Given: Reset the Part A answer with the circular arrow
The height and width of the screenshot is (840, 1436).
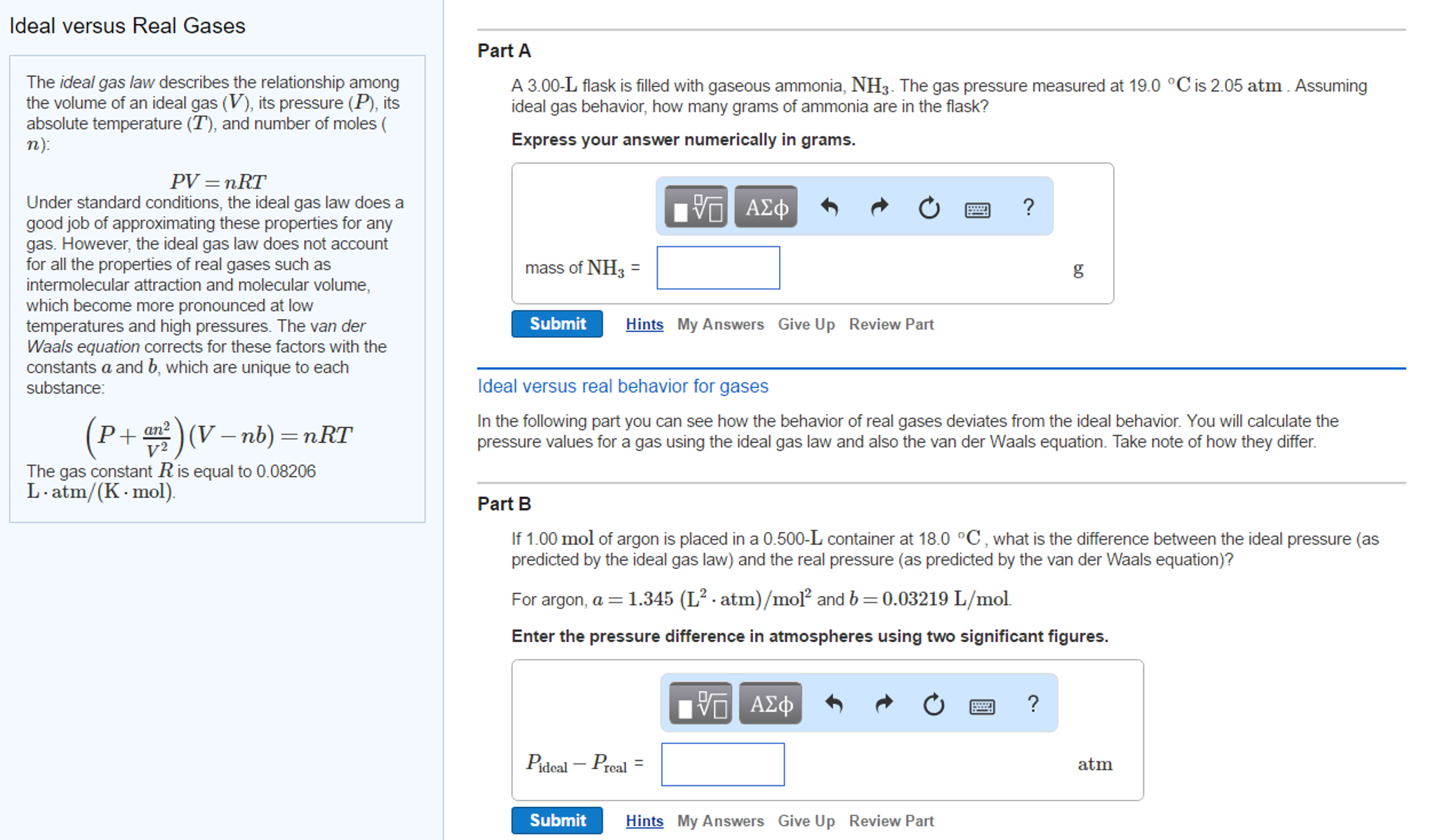Looking at the screenshot, I should 928,207.
